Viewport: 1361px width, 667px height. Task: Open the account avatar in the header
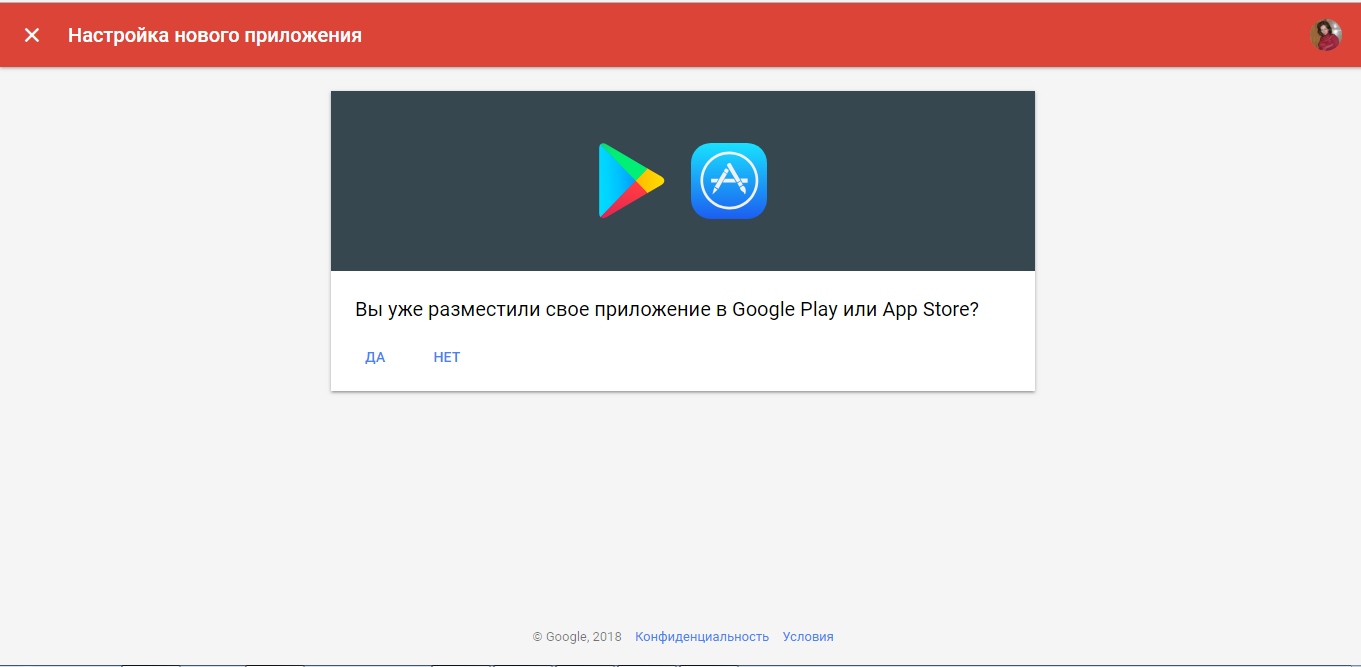coord(1325,34)
